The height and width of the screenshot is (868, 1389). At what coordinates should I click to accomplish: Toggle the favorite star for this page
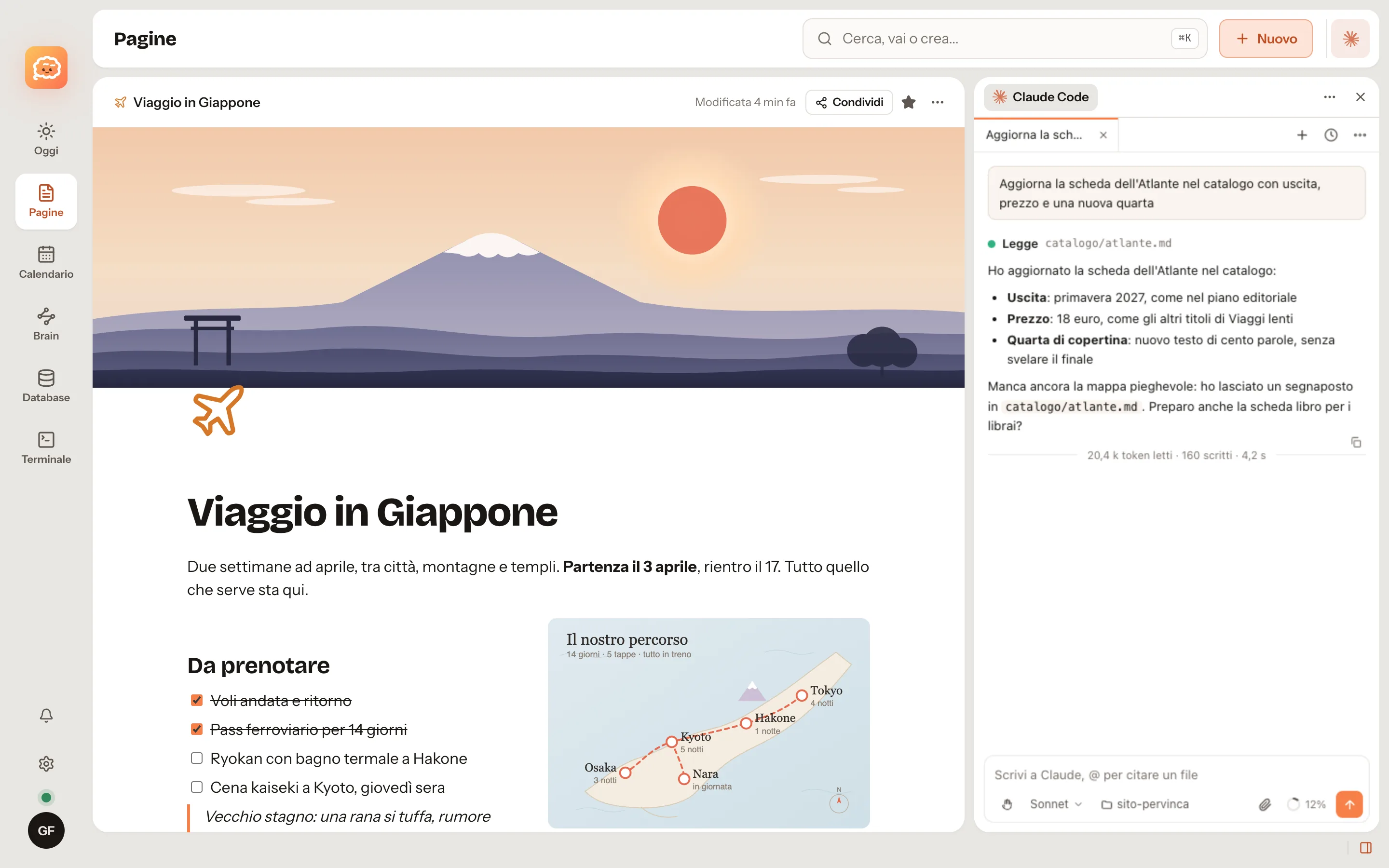(x=909, y=102)
